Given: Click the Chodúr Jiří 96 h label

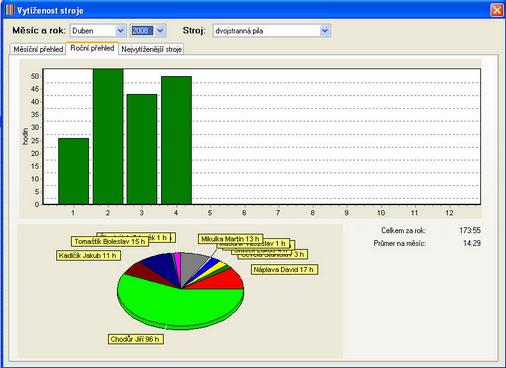Looking at the screenshot, I should tap(136, 339).
